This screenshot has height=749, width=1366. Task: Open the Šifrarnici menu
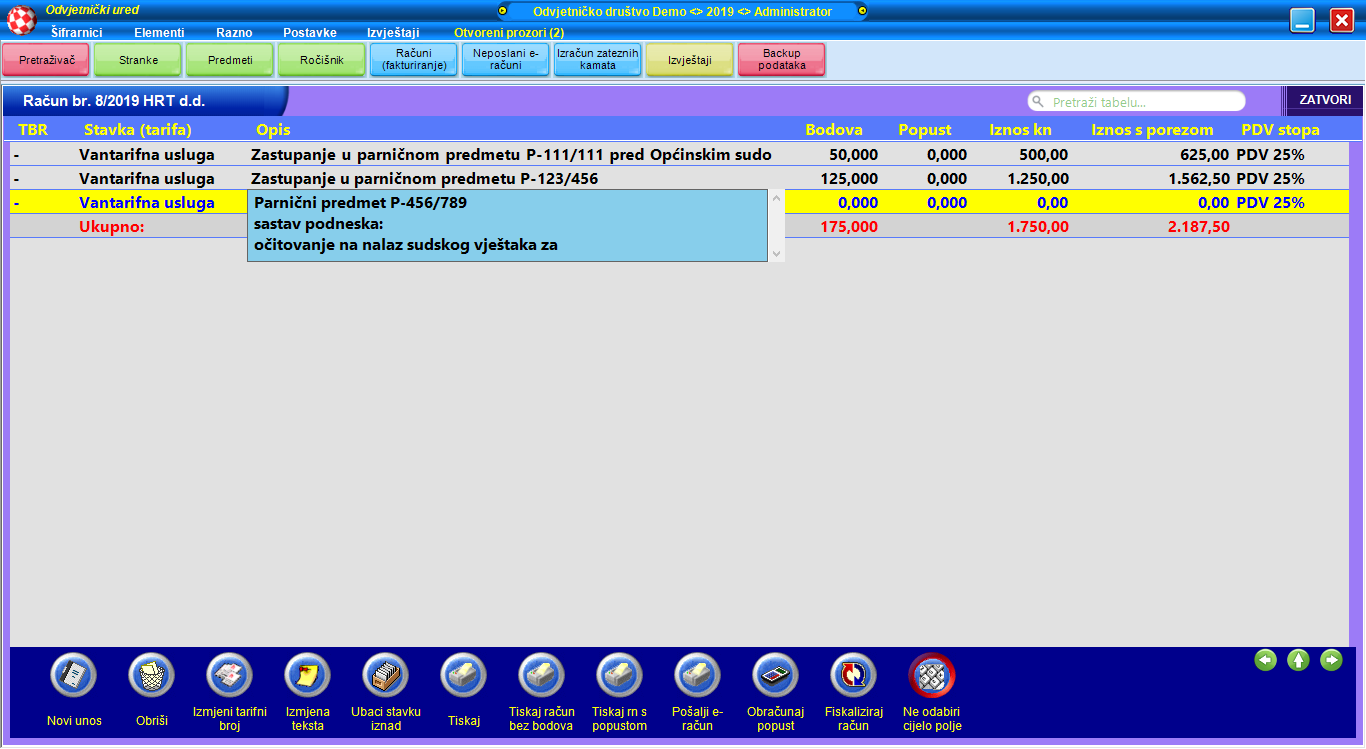[76, 32]
